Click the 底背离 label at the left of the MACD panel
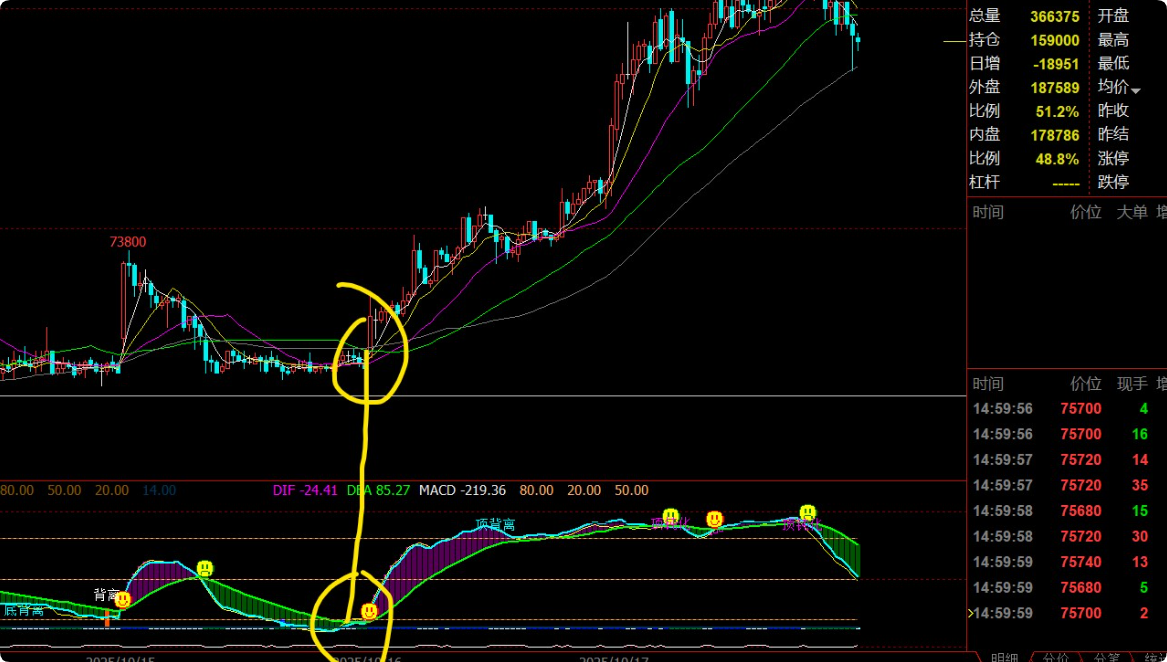Viewport: 1167px width, 662px height. 24,610
